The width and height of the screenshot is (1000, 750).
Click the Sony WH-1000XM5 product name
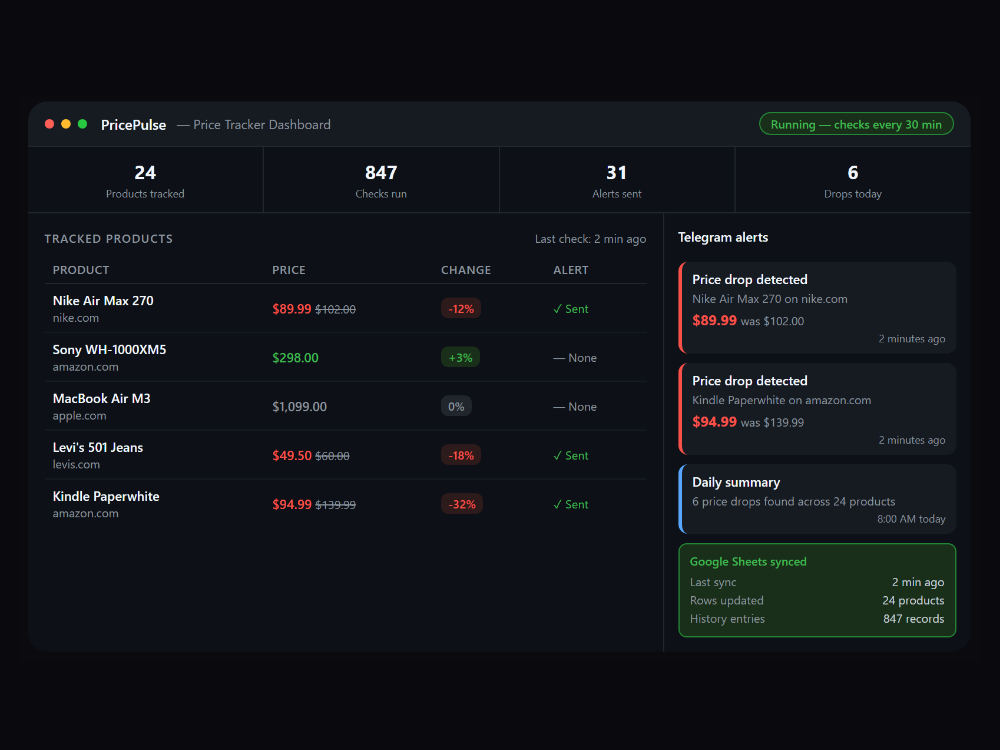point(109,350)
